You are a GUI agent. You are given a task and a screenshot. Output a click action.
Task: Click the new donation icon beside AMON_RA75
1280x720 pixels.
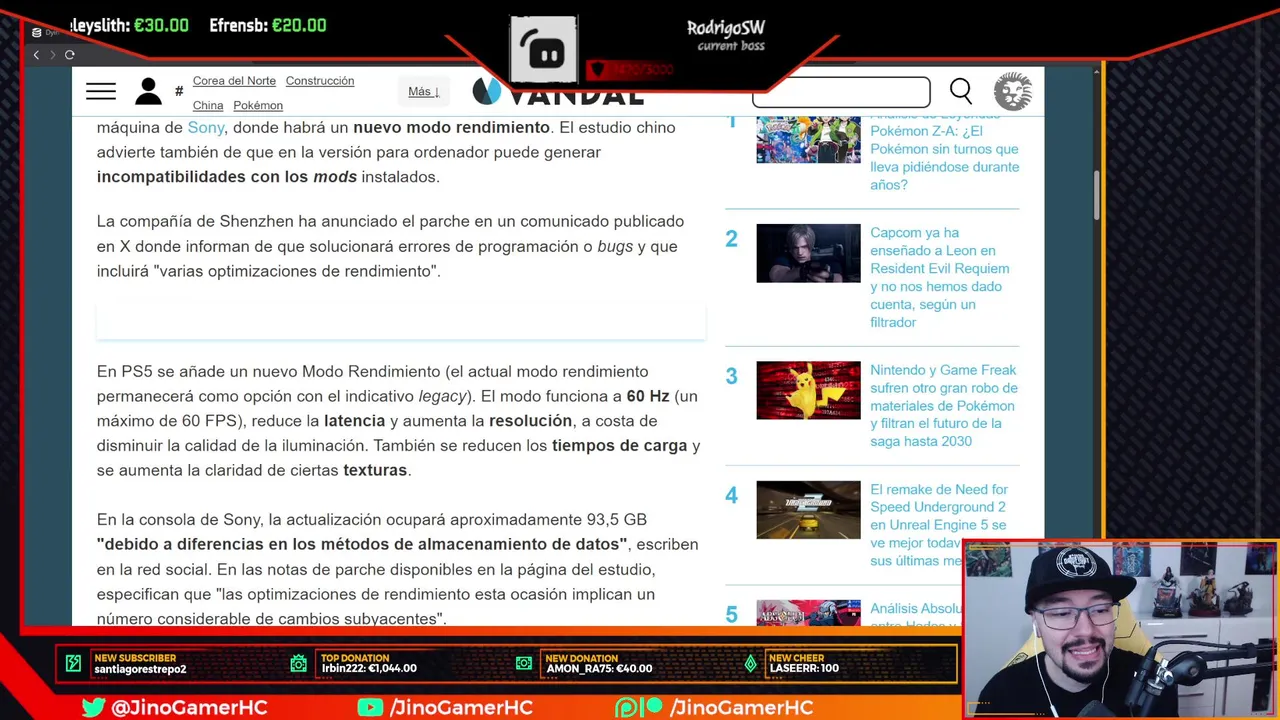coord(524,663)
